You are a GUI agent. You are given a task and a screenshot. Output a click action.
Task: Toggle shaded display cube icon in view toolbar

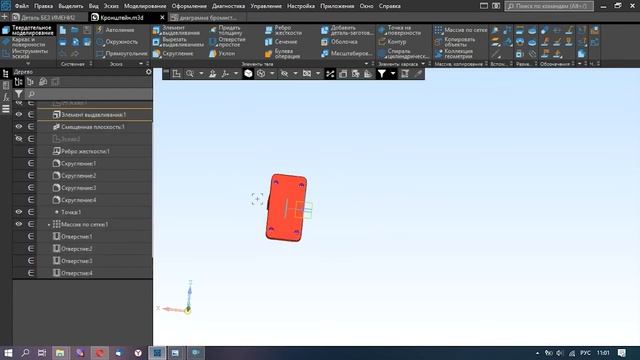click(x=248, y=73)
